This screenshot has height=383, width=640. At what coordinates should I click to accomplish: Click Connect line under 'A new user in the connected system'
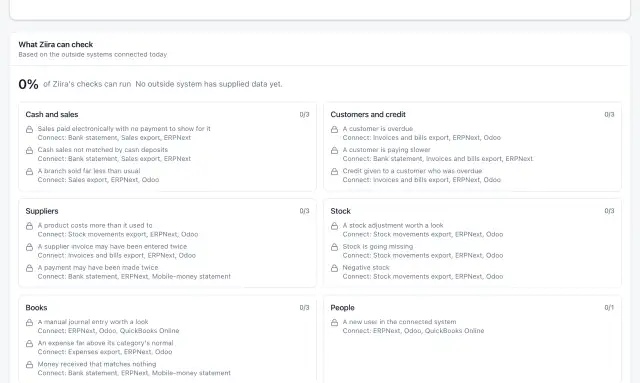click(x=413, y=331)
